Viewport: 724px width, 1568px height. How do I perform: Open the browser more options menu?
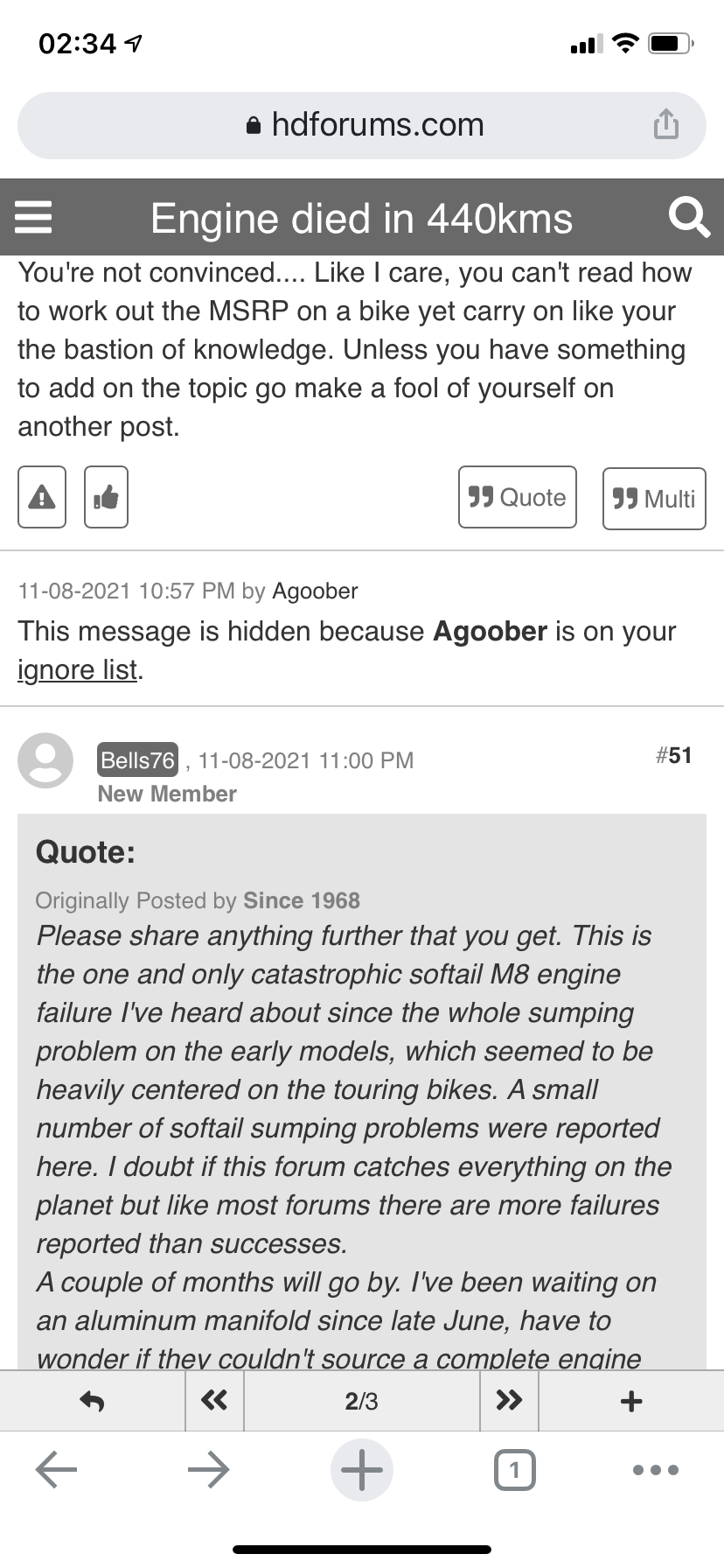(x=655, y=1470)
